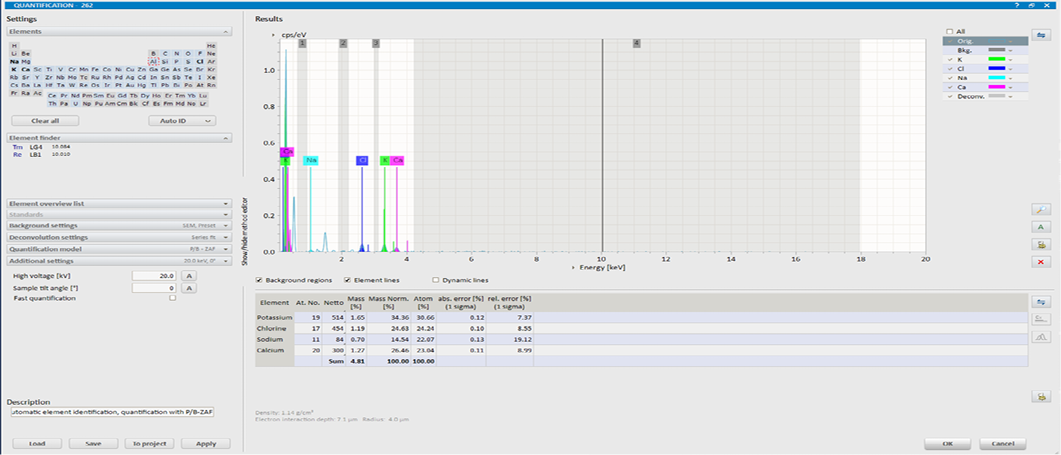
Task: Click the 'A' auto button for High voltage
Action: (190, 276)
